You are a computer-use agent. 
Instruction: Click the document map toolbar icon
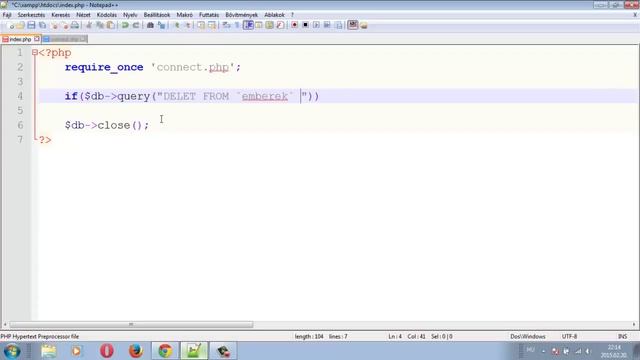(269, 25)
